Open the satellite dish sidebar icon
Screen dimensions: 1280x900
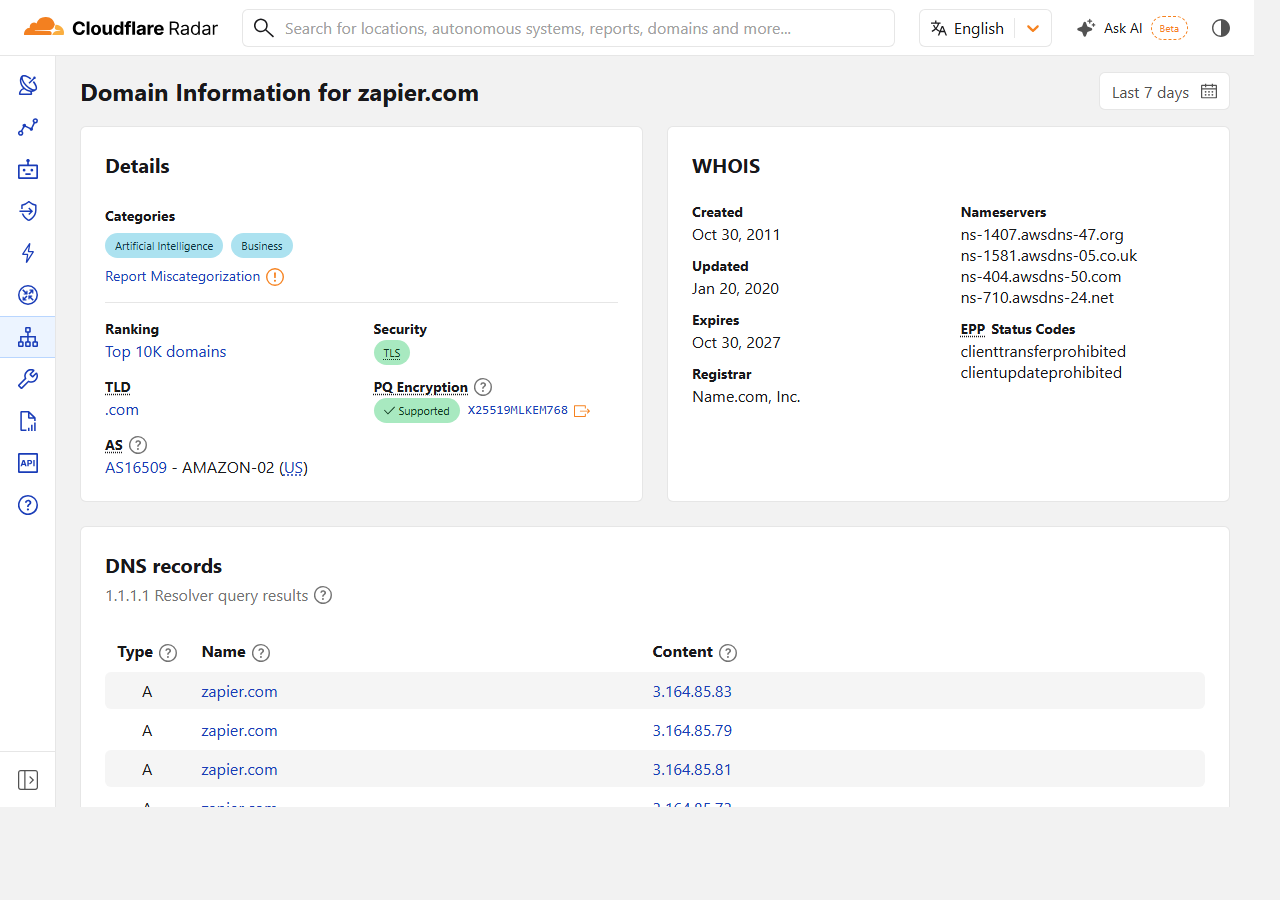(28, 85)
